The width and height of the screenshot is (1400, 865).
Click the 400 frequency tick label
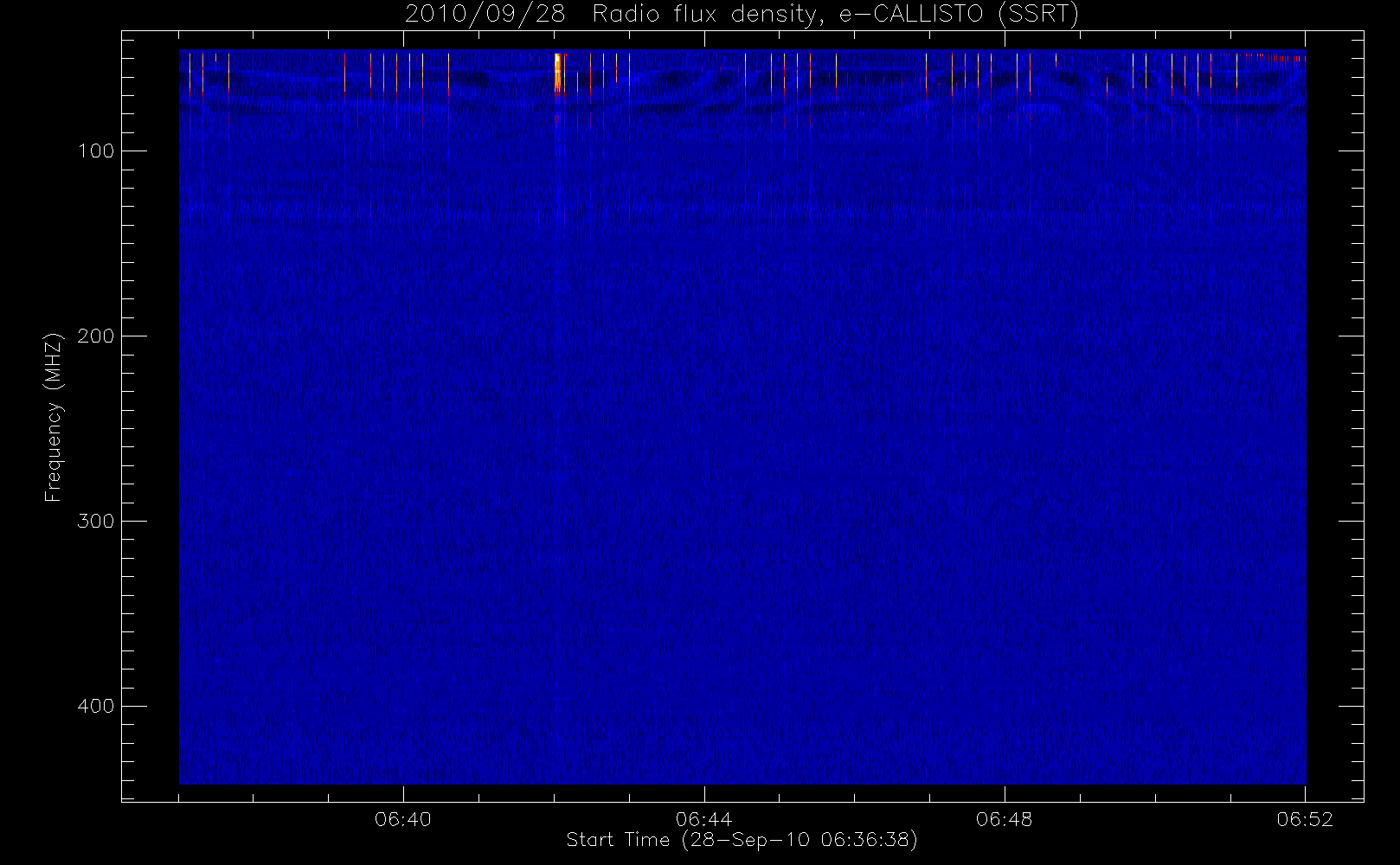point(95,707)
